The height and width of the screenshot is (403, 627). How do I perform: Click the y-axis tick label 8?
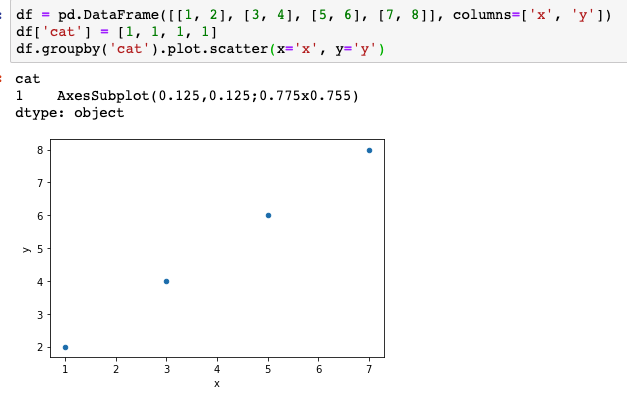pyautogui.click(x=40, y=150)
